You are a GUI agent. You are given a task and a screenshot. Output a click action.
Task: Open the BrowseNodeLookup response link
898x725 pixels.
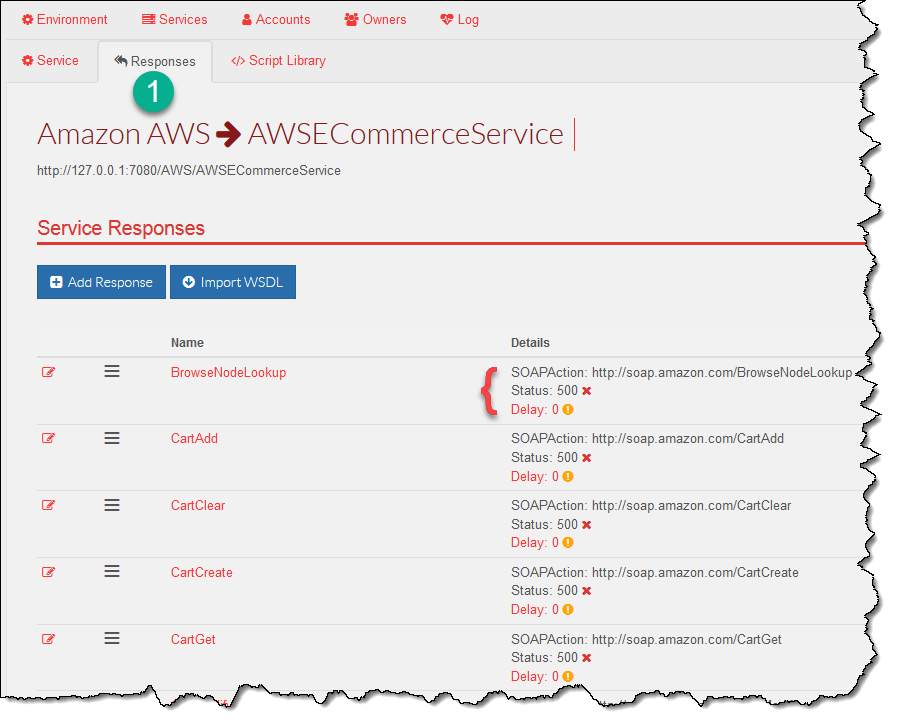[x=229, y=372]
